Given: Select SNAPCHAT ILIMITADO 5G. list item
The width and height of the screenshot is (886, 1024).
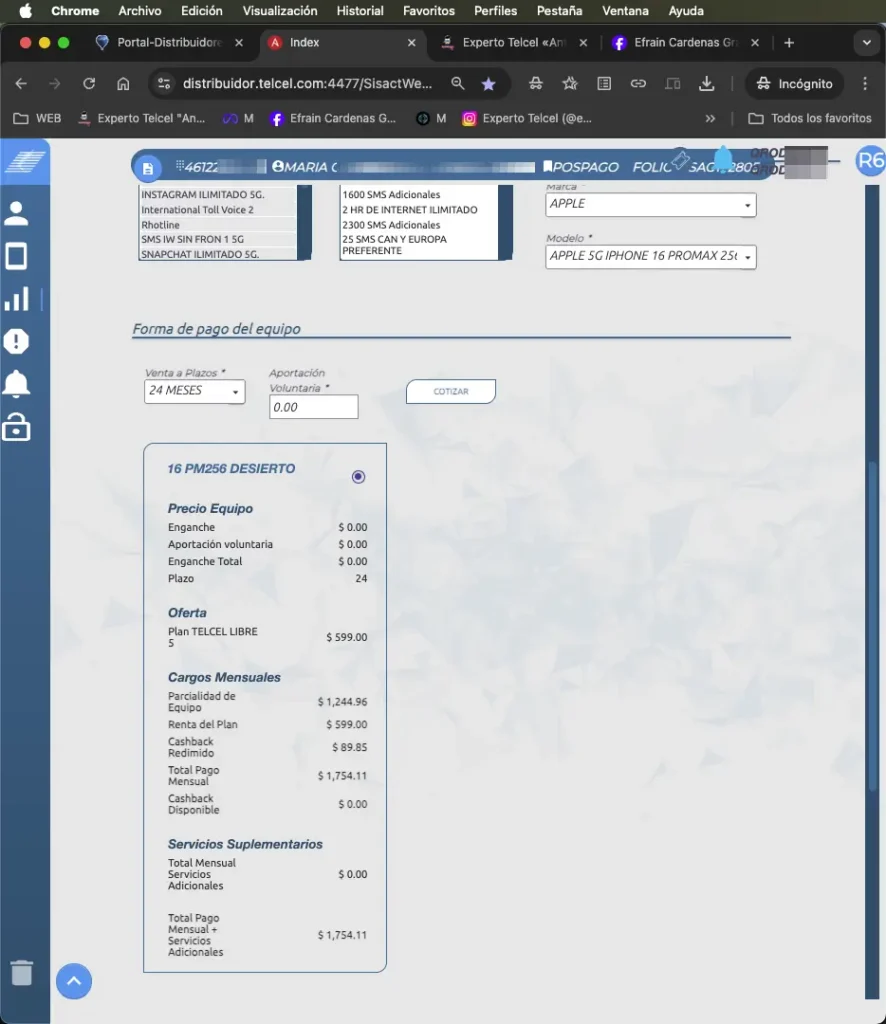Looking at the screenshot, I should point(218,255).
